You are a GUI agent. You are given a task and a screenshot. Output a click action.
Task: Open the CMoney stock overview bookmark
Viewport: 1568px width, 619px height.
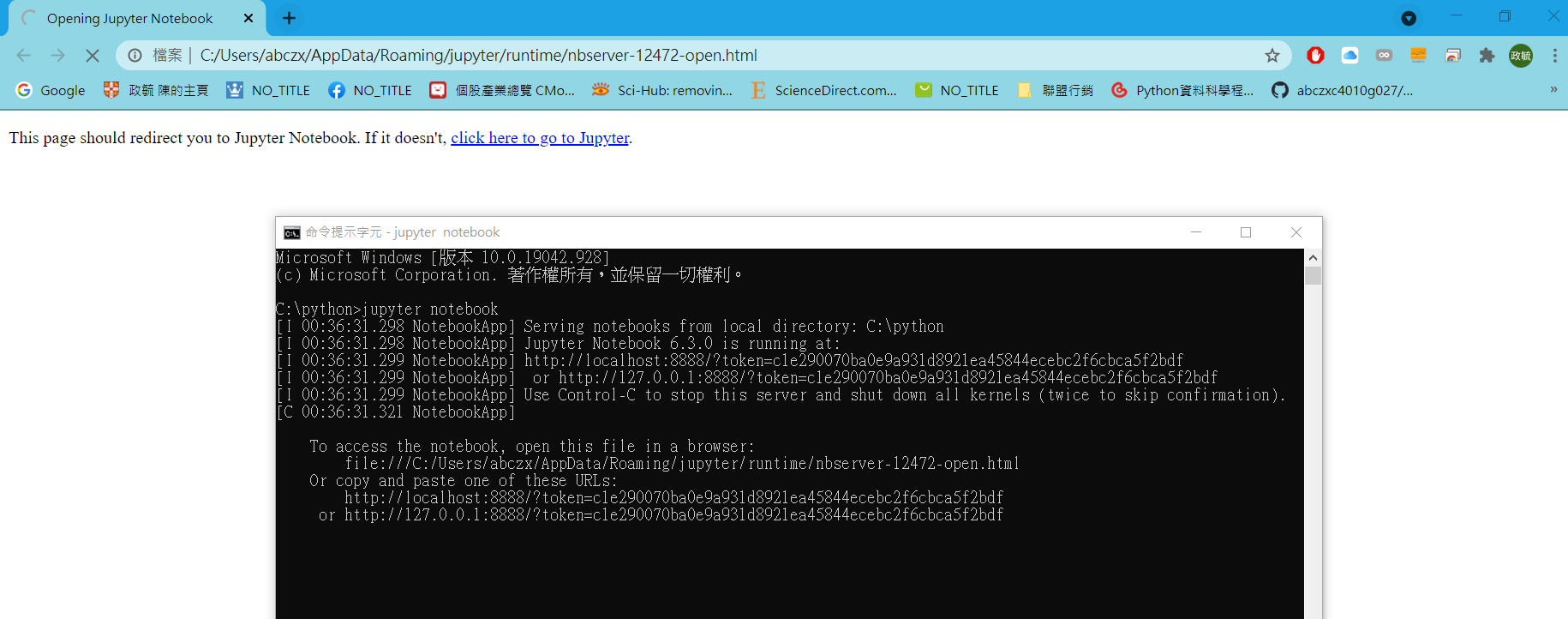502,90
